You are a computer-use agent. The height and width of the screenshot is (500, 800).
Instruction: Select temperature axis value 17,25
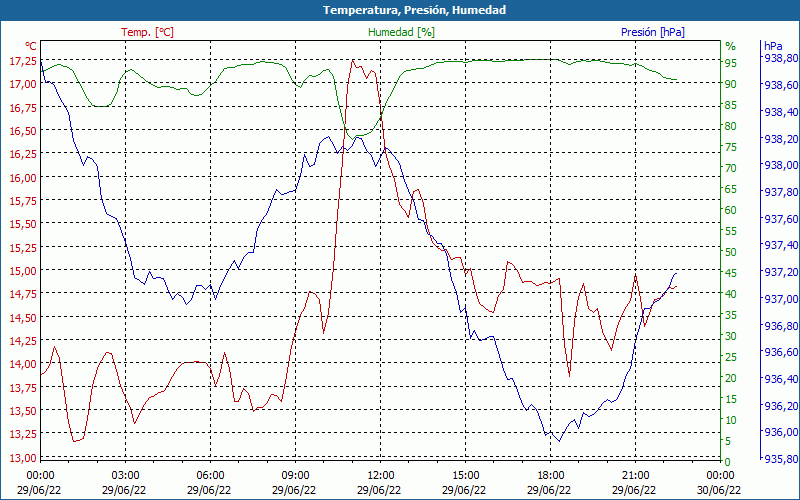pyautogui.click(x=23, y=61)
